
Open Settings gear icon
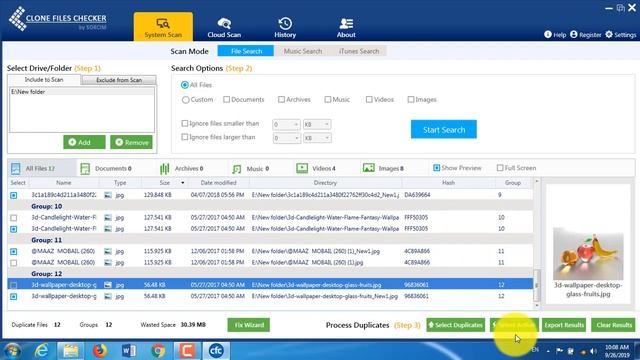click(x=609, y=34)
